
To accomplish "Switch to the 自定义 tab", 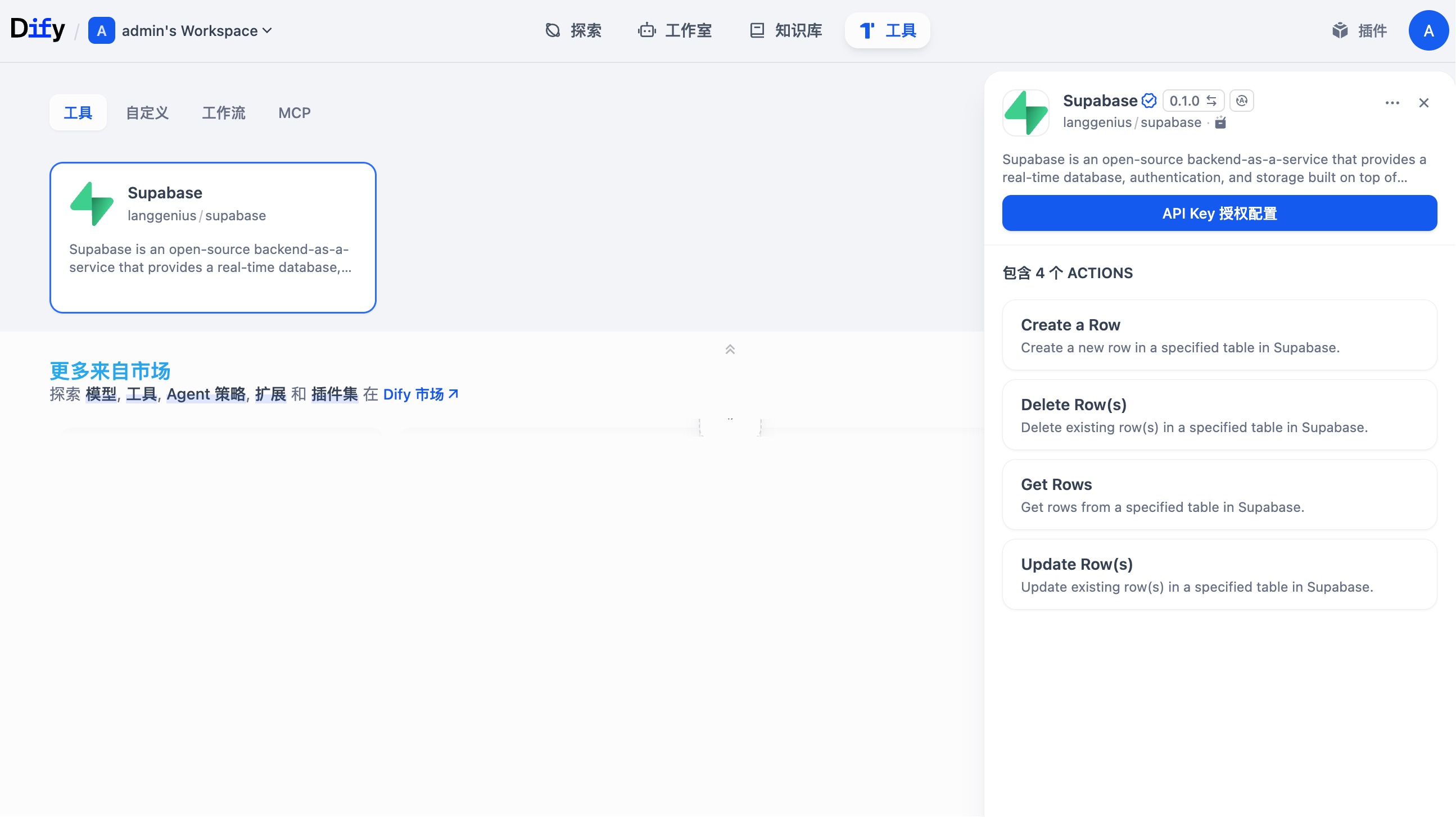I will coord(147,113).
